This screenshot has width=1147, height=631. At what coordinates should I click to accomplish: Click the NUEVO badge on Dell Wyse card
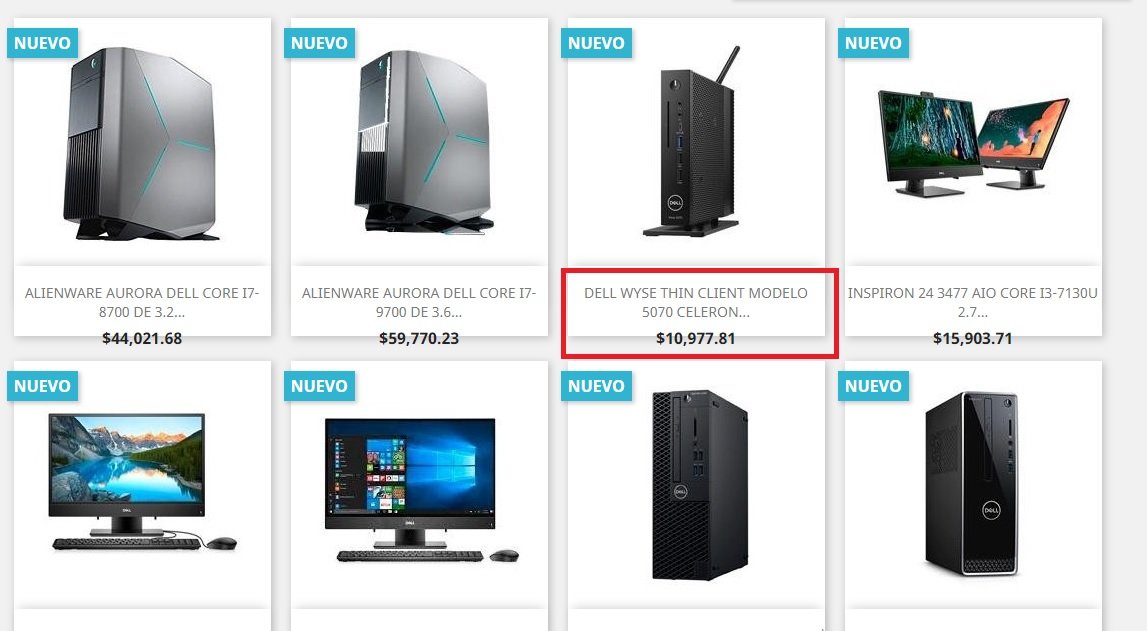click(x=596, y=43)
